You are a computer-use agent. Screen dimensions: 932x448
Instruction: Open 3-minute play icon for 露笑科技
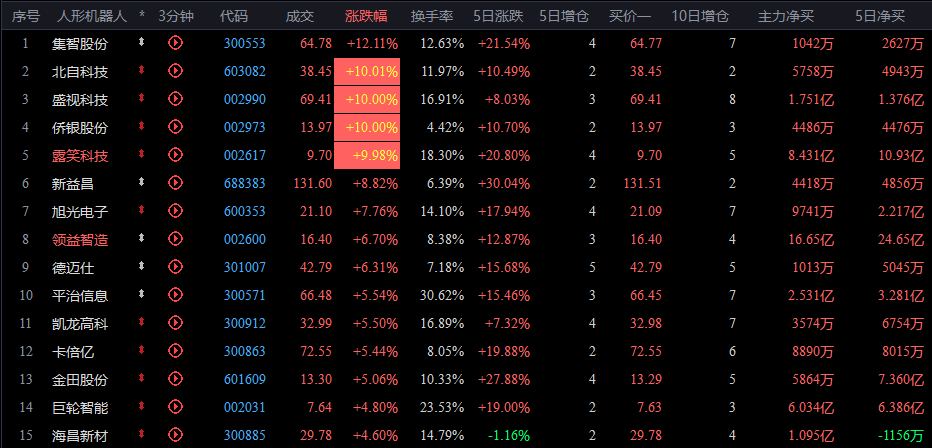coord(175,154)
